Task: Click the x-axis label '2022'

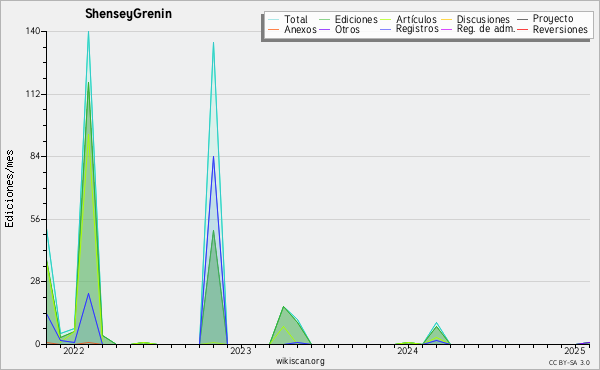Action: pyautogui.click(x=73, y=351)
